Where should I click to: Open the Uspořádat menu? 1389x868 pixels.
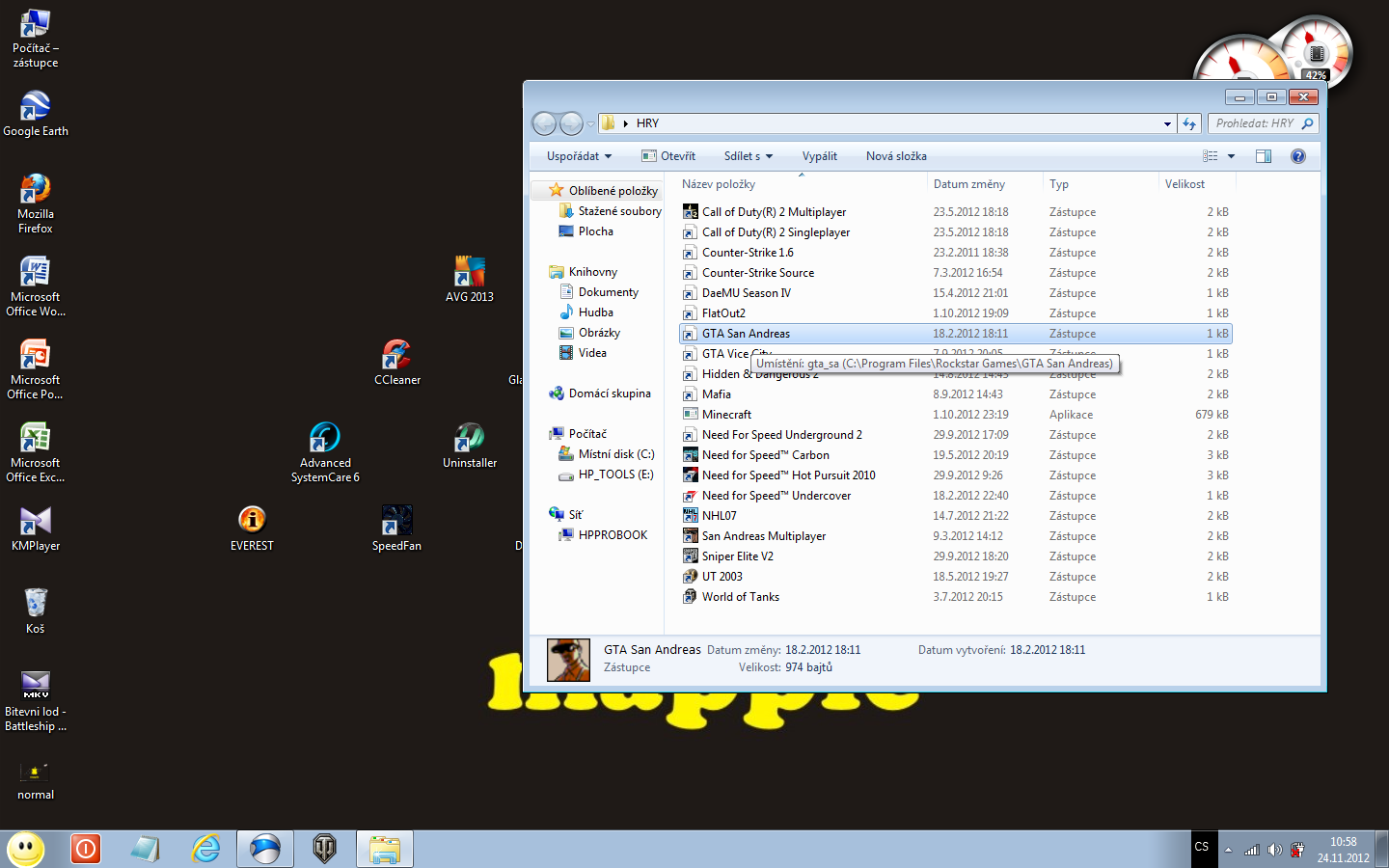579,156
